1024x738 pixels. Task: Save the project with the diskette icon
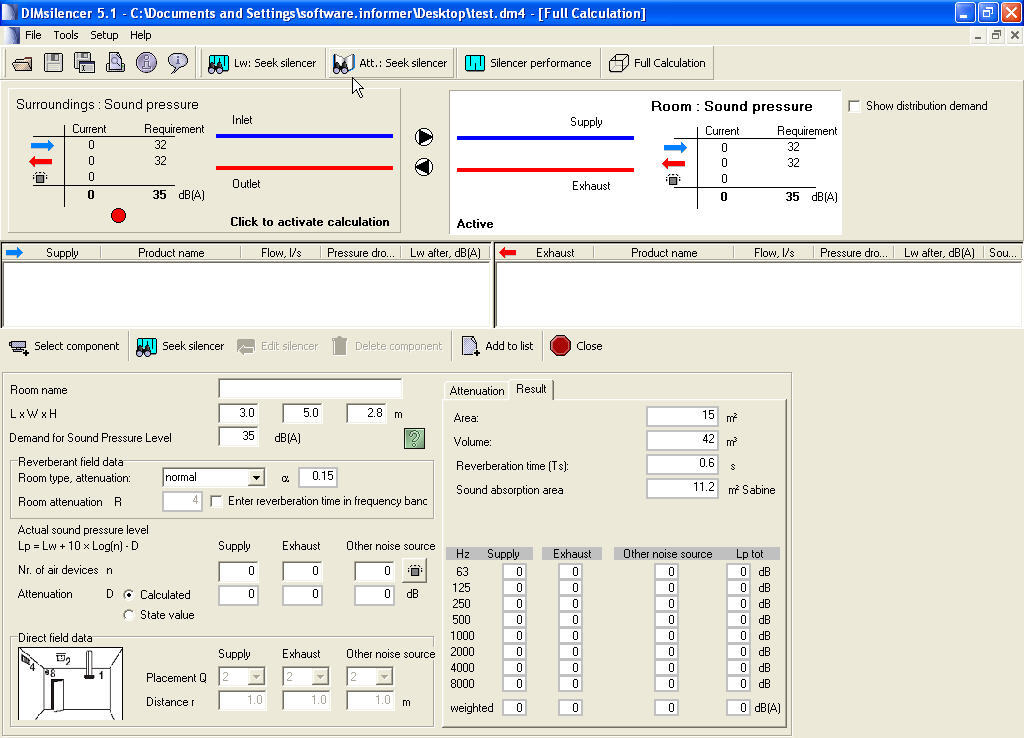(x=52, y=62)
